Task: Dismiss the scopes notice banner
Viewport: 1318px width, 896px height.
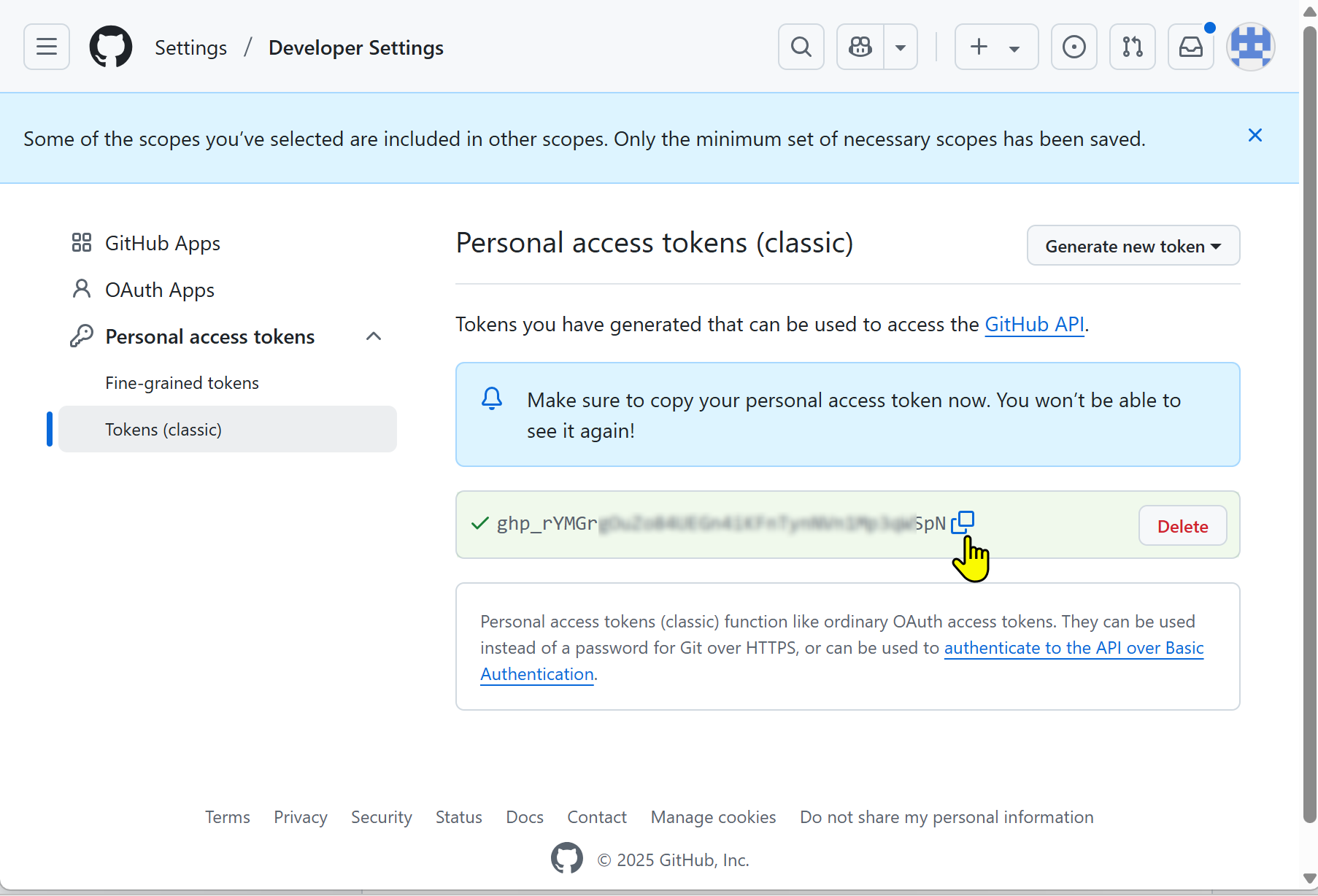Action: 1255,136
